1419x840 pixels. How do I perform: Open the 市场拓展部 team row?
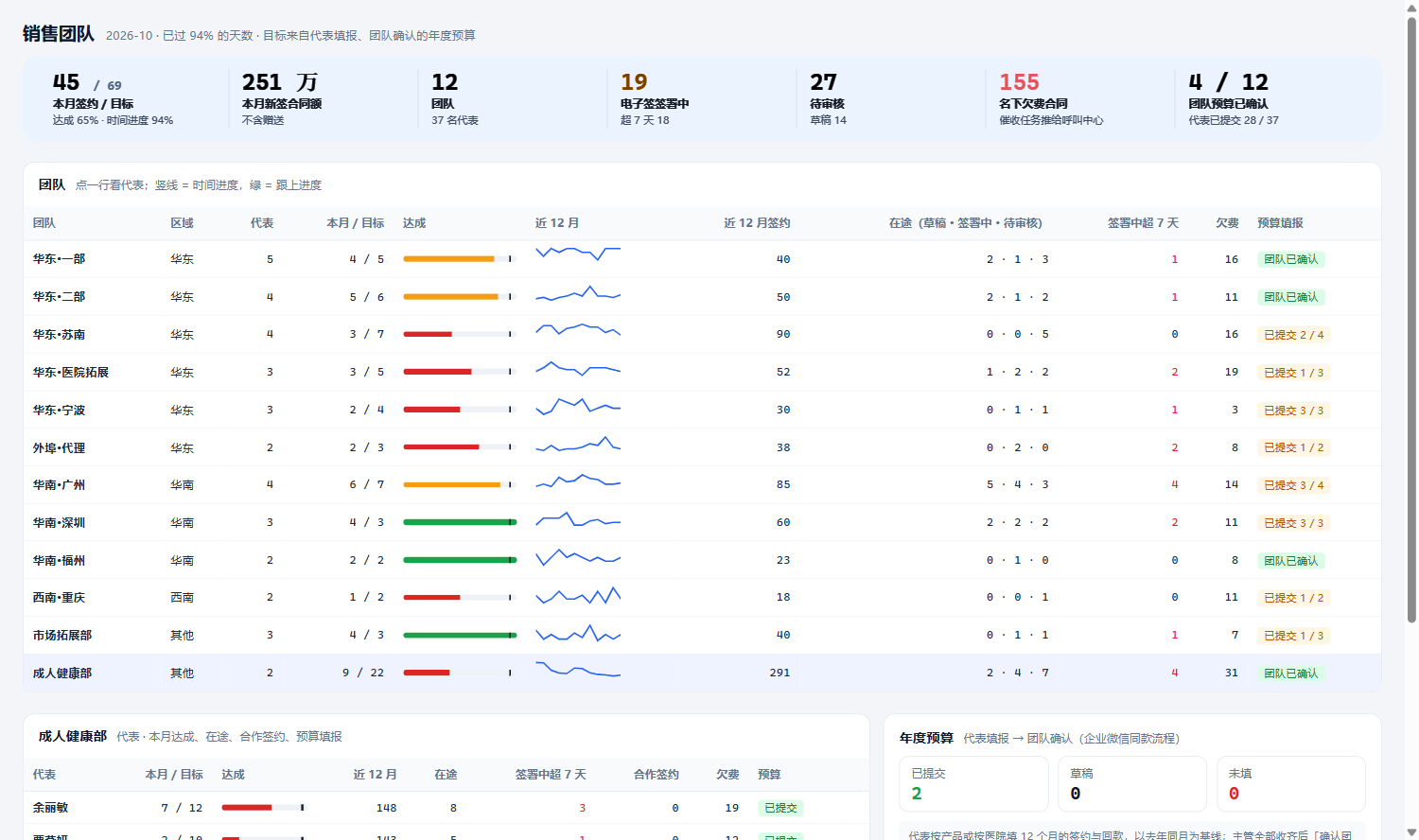(702, 636)
